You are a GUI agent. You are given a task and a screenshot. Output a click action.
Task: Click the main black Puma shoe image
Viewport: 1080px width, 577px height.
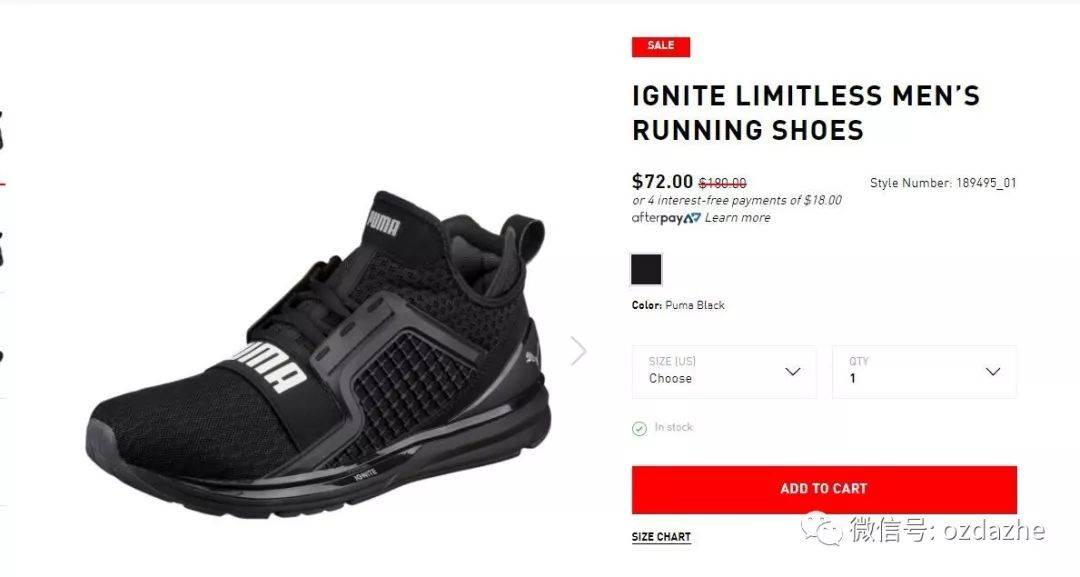point(318,354)
